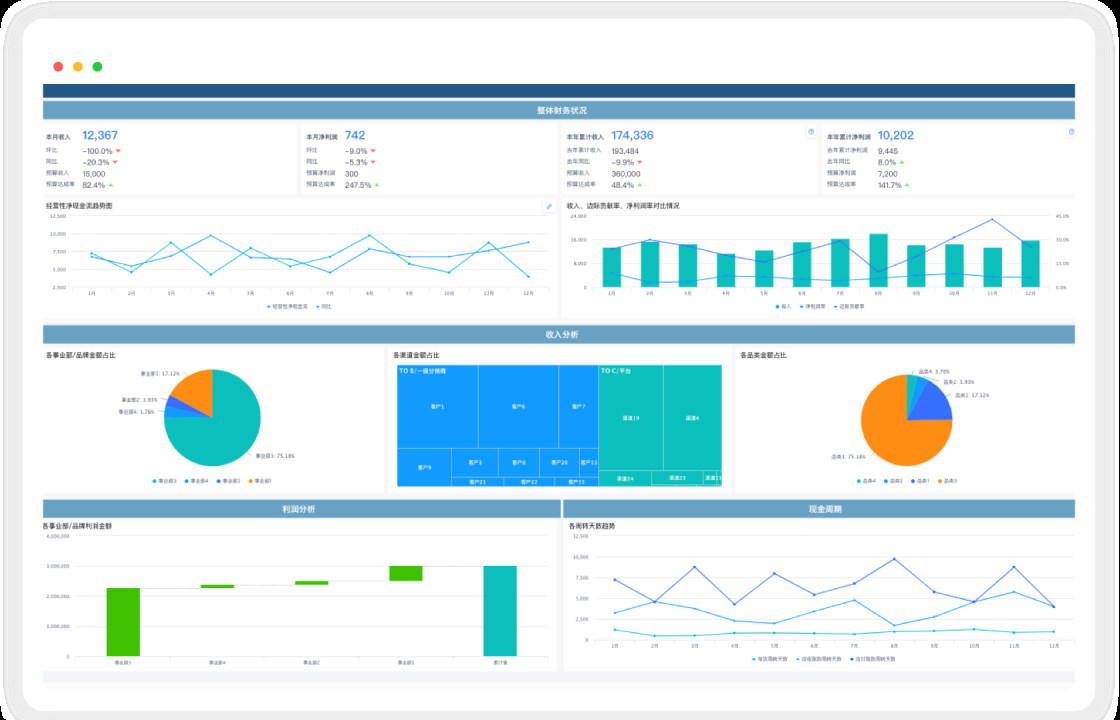The width and height of the screenshot is (1120, 720).
Task: Toggle 收入 series in the bar chart legend
Action: pyautogui.click(x=783, y=306)
